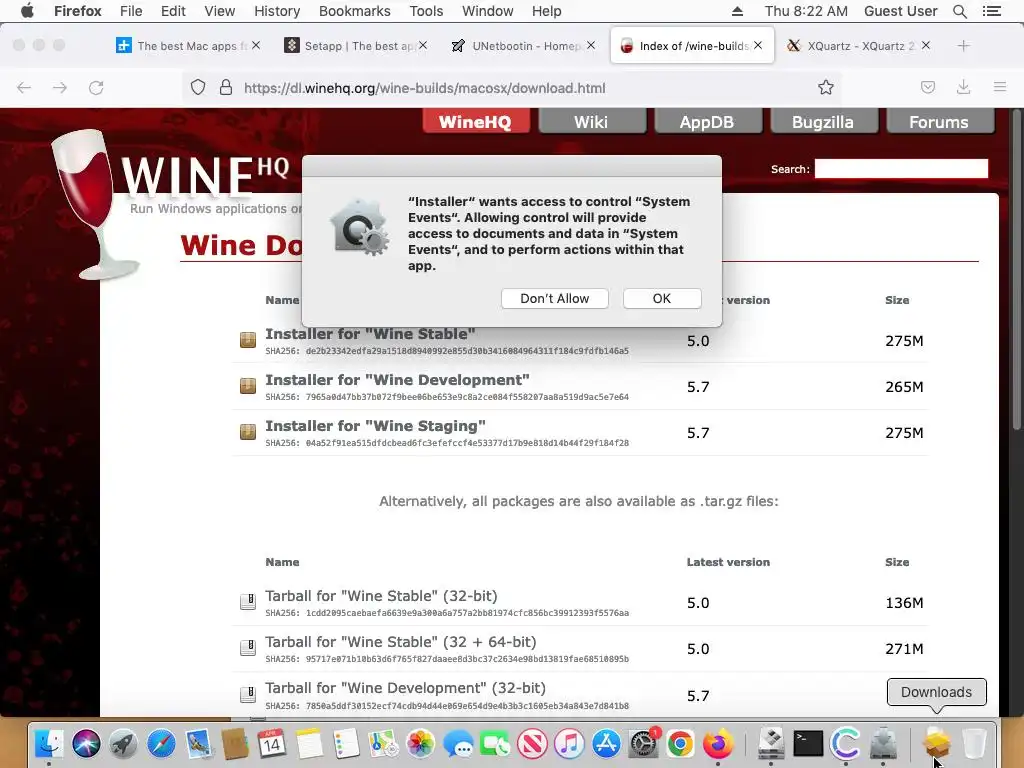Click OK in the Installer access dialog
Image resolution: width=1024 pixels, height=768 pixels.
coord(662,298)
